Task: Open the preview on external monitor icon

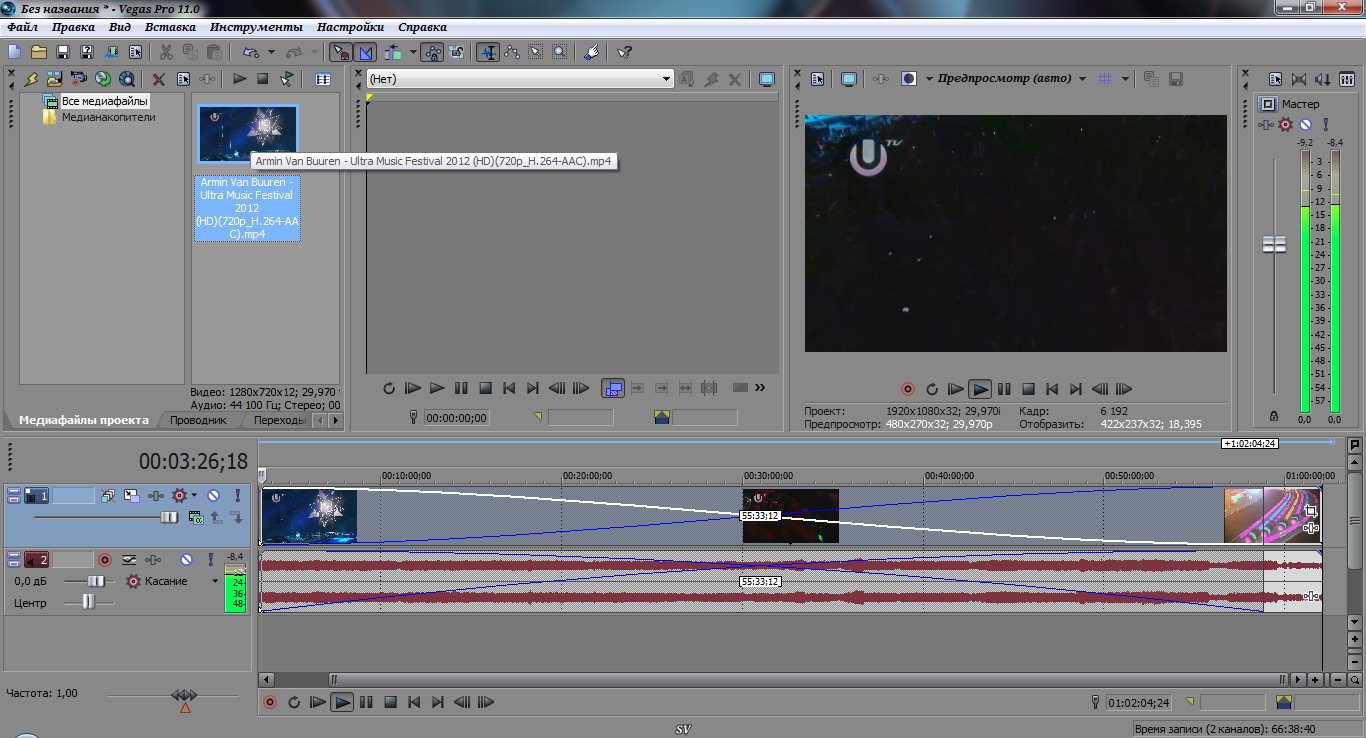Action: coord(849,79)
